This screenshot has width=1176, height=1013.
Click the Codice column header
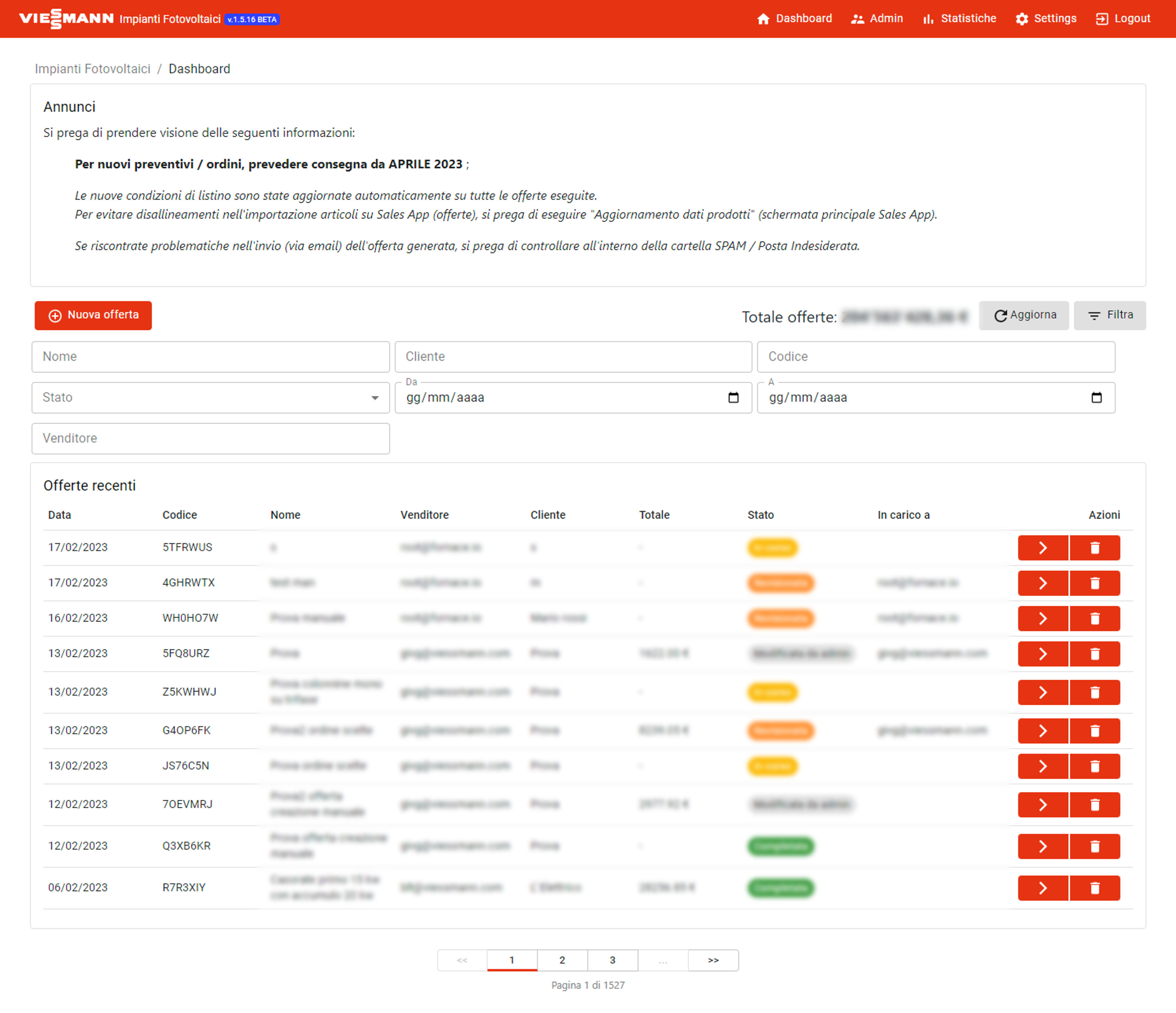coord(180,515)
